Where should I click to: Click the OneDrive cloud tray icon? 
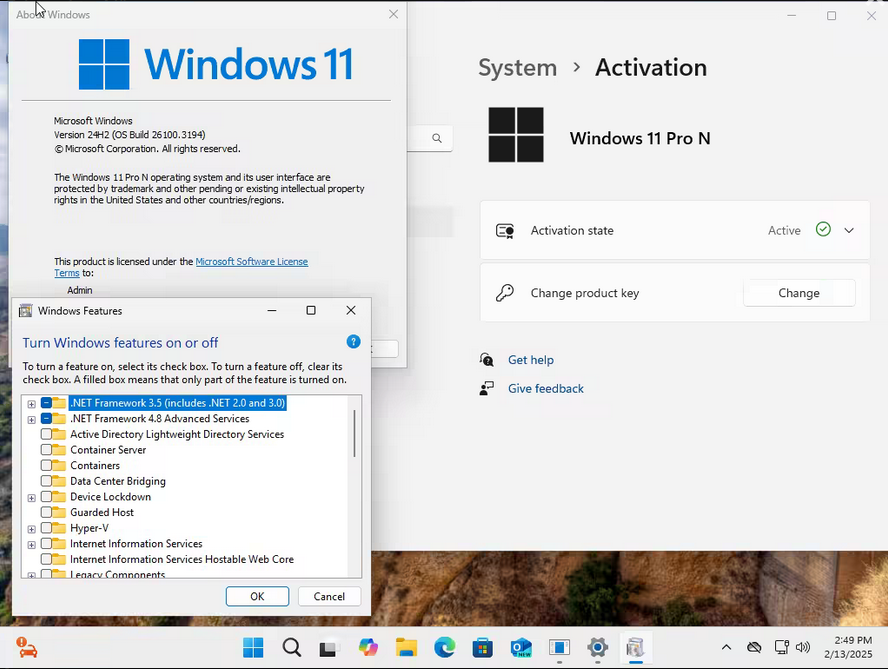(x=754, y=647)
